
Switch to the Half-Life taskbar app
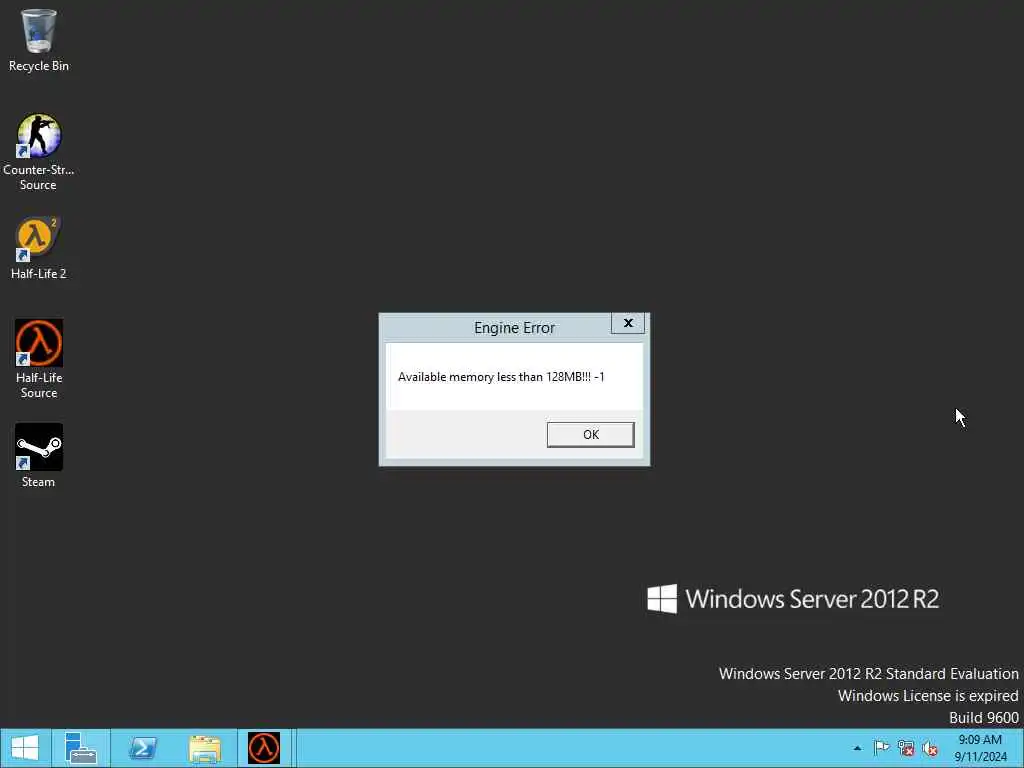click(264, 748)
